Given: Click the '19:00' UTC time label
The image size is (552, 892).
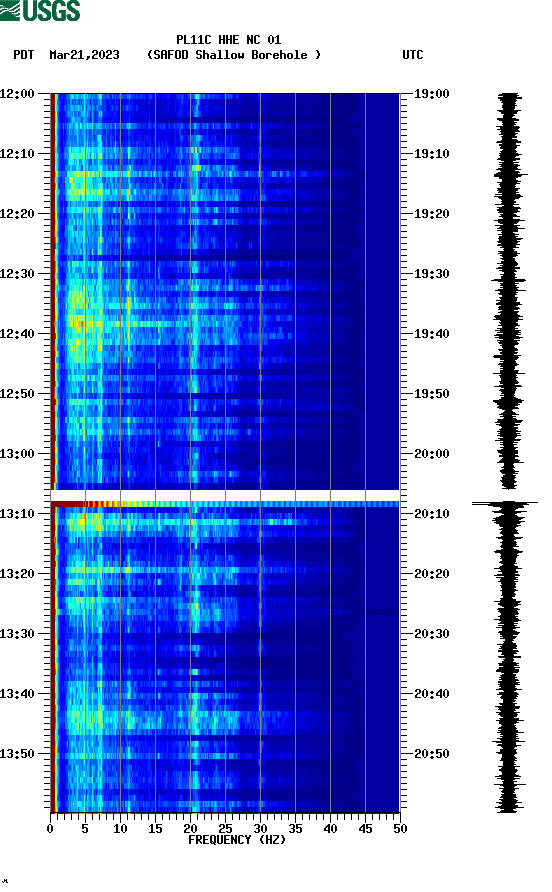Looking at the screenshot, I should tap(431, 94).
